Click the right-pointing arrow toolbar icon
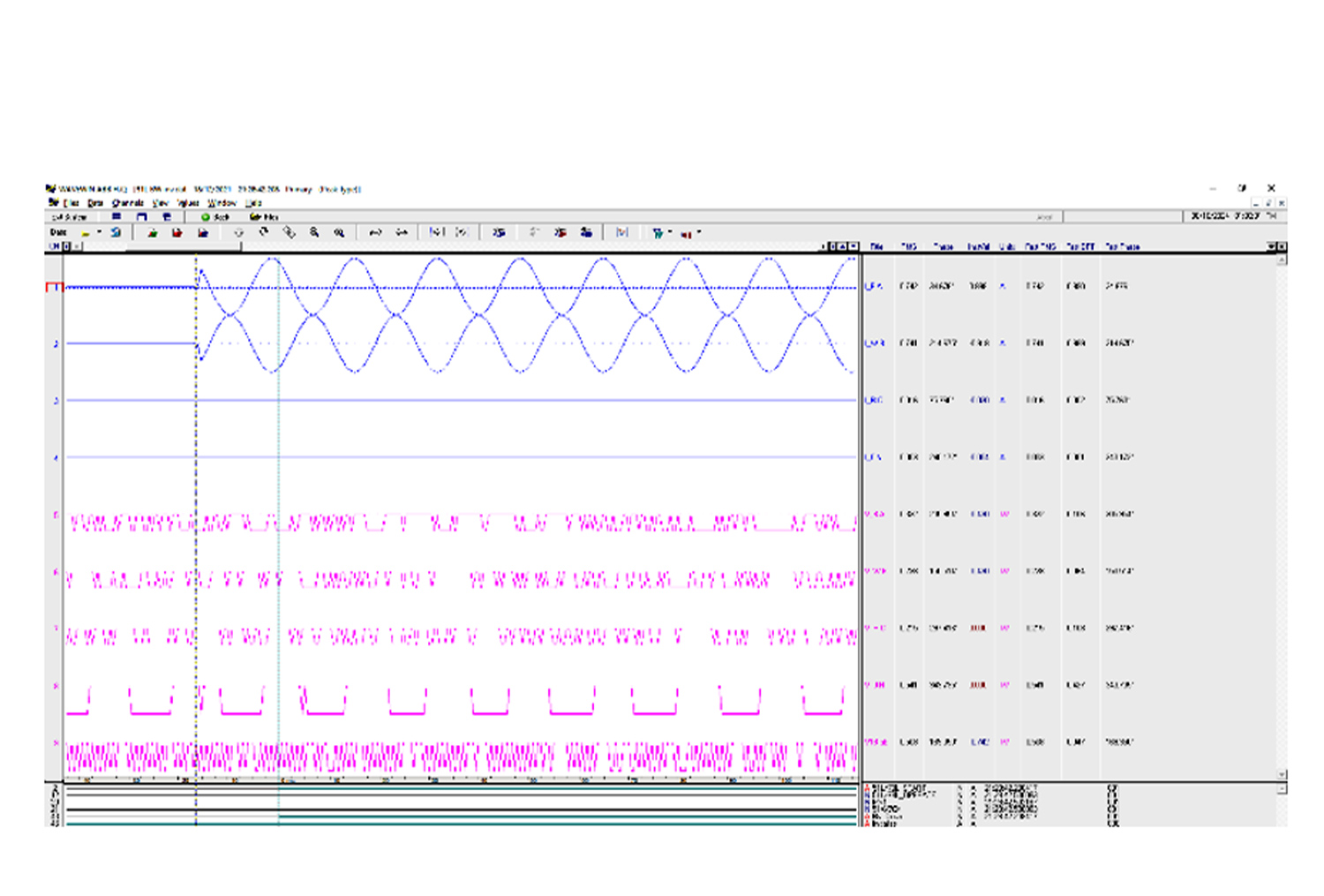This screenshot has height=896, width=1324. [x=402, y=233]
